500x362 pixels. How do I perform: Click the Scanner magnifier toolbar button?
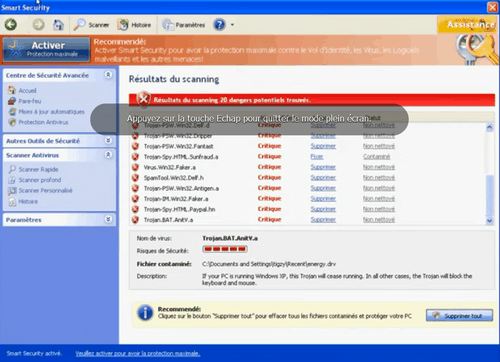coord(91,25)
